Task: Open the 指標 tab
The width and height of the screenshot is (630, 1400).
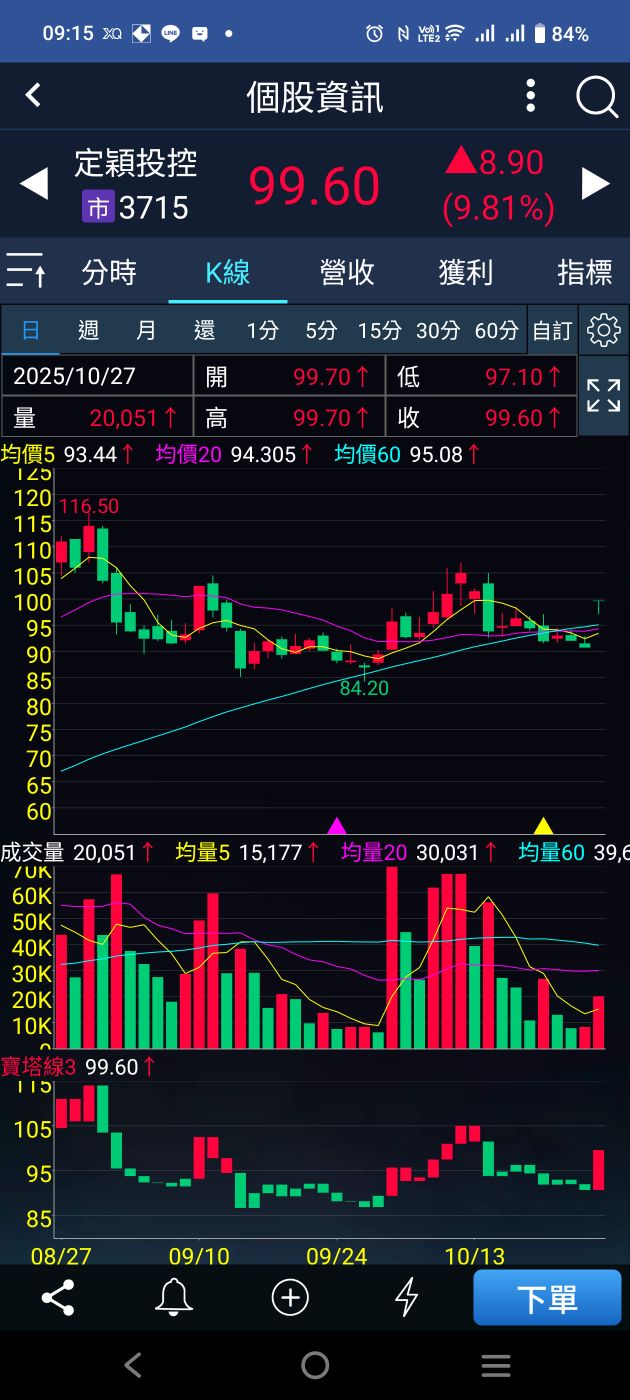Action: (x=585, y=272)
